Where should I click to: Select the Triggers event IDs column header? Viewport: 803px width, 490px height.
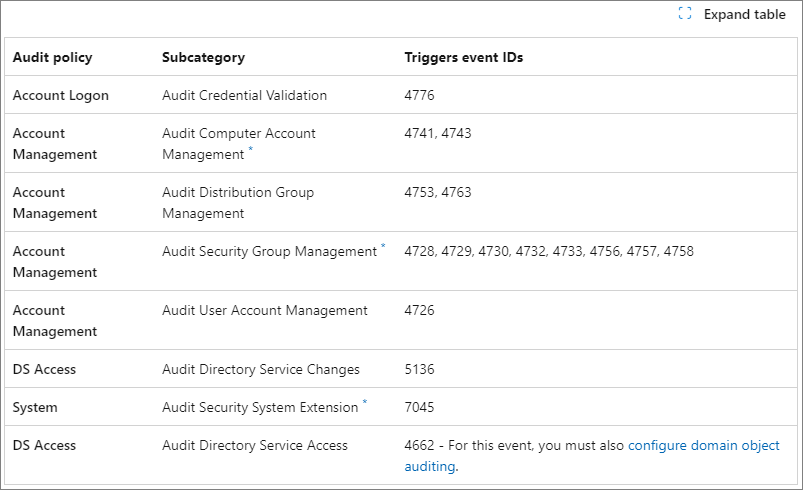point(464,57)
